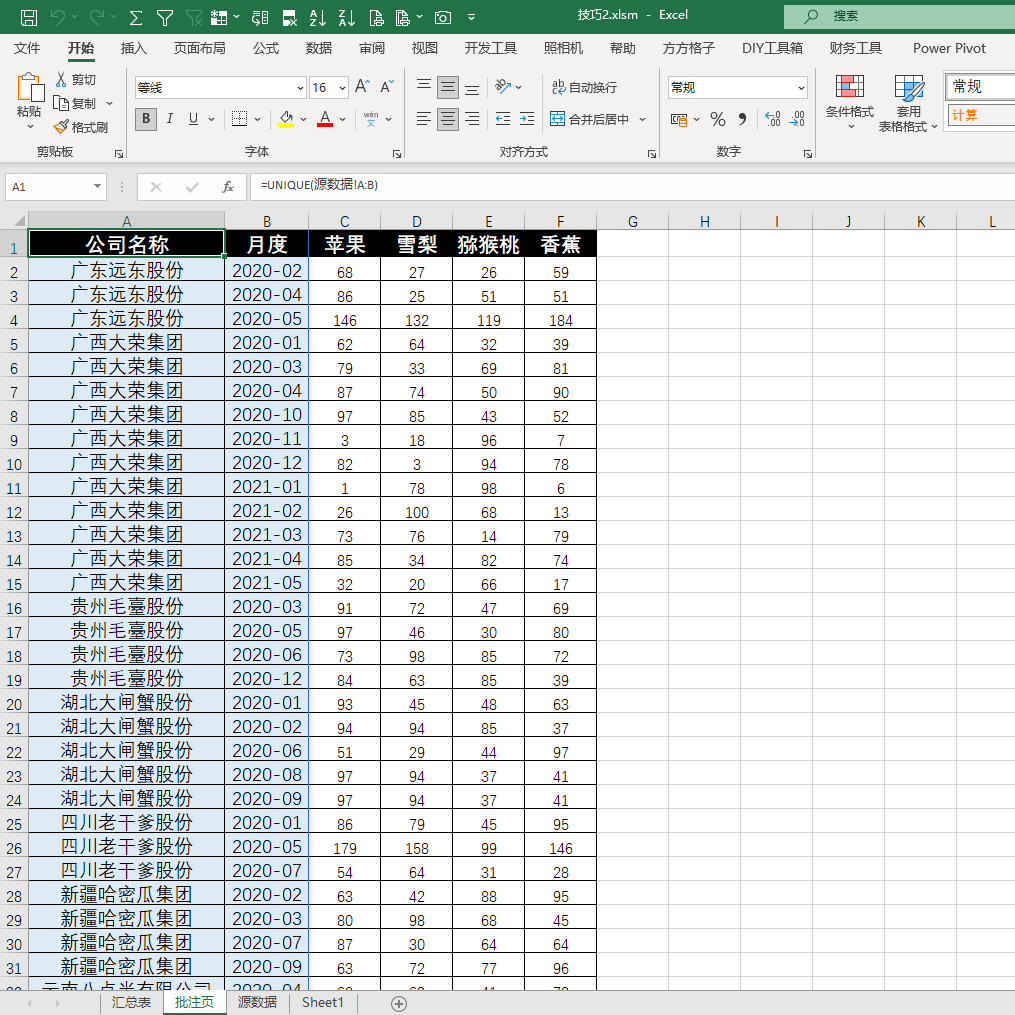The width and height of the screenshot is (1015, 1015).
Task: Add a new sheet with the plus button
Action: pyautogui.click(x=399, y=1003)
